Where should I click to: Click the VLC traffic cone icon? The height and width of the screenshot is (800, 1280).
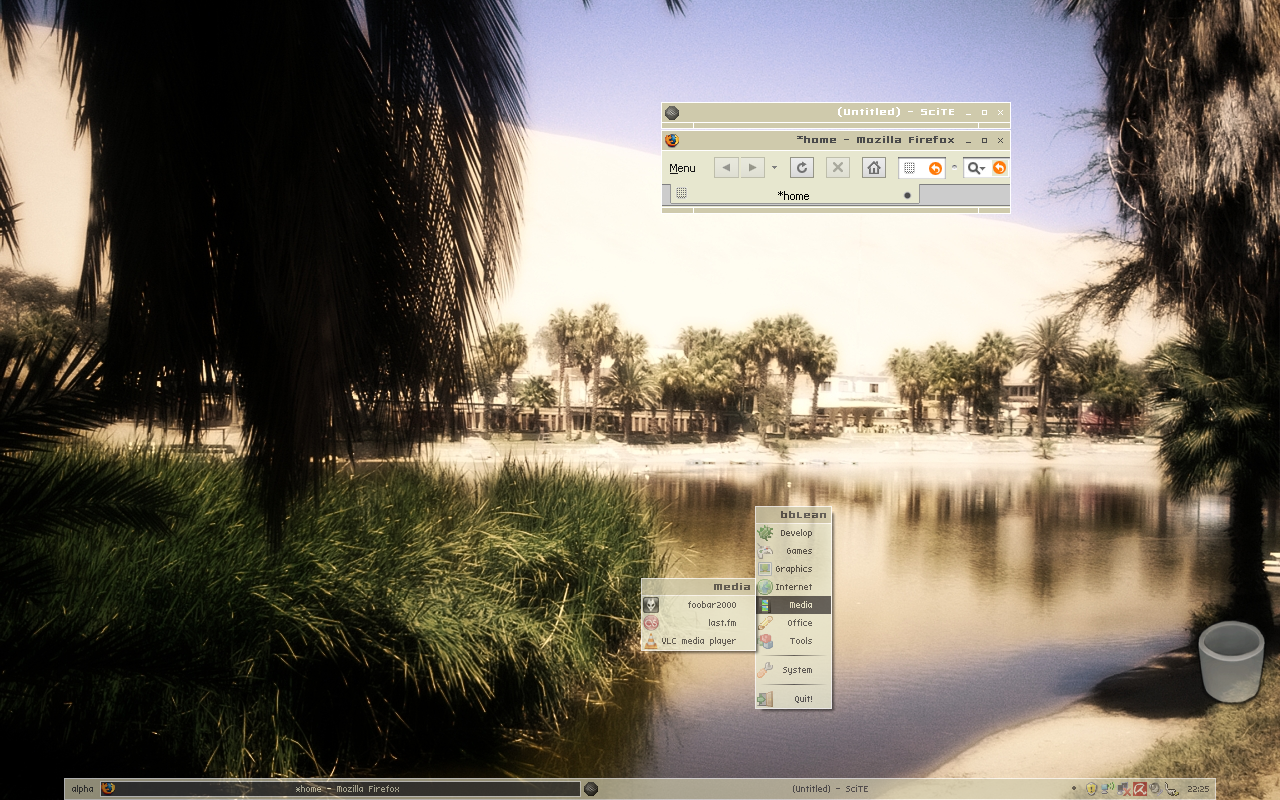coord(651,641)
